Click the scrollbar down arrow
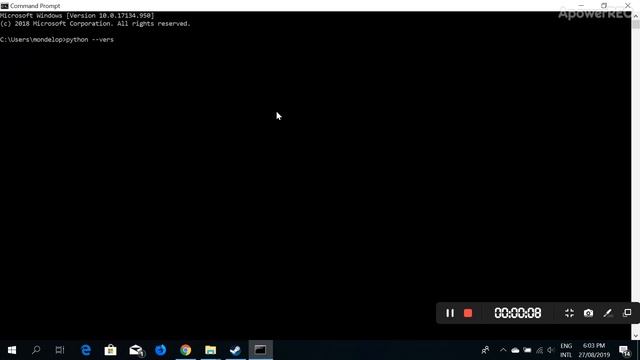This screenshot has height=360, width=640. (x=636, y=336)
